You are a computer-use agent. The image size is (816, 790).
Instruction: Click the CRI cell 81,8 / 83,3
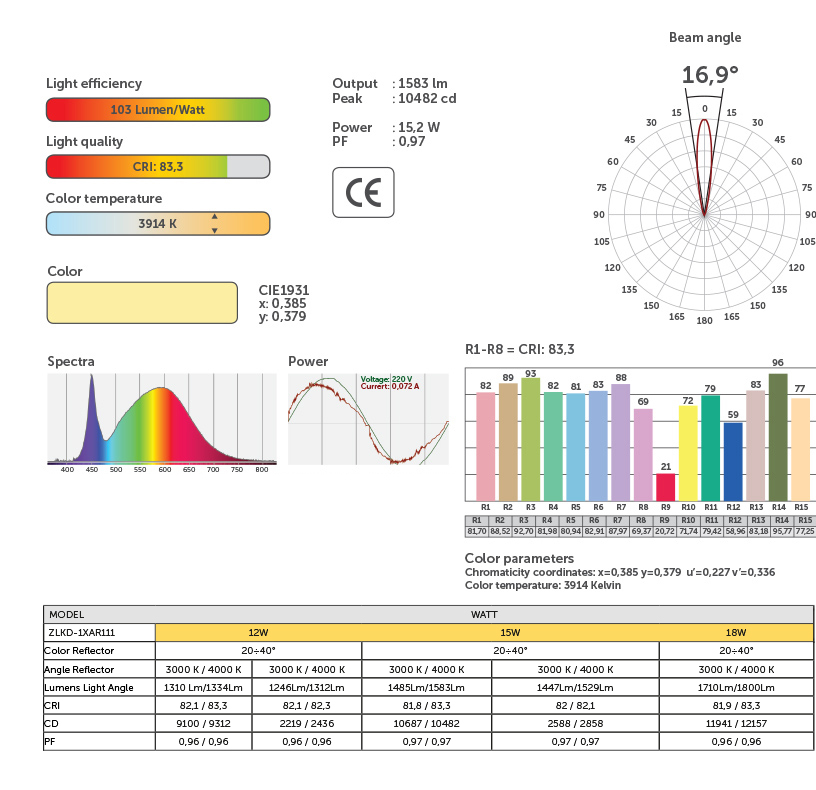(426, 706)
